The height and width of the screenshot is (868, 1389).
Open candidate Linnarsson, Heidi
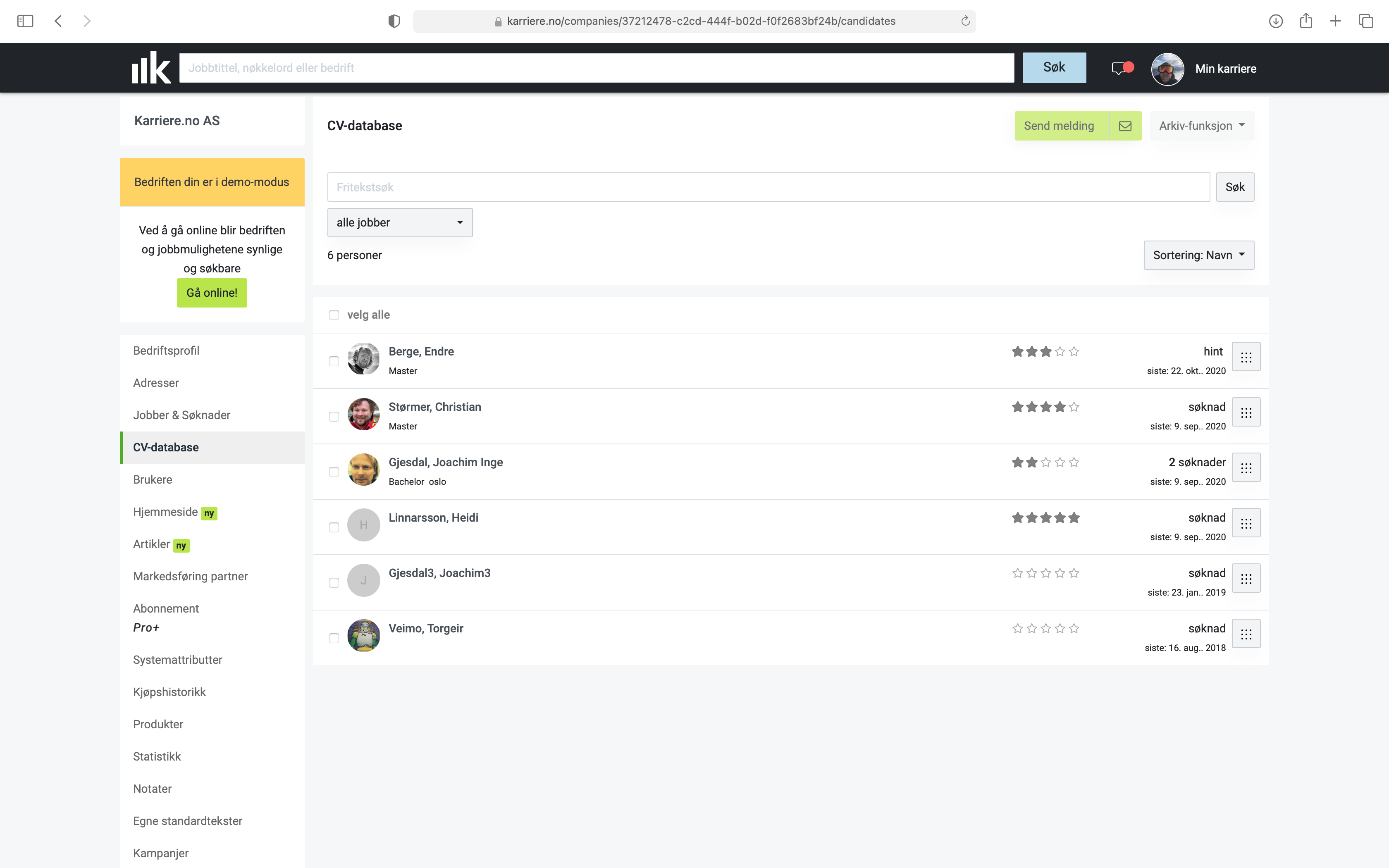(x=433, y=518)
